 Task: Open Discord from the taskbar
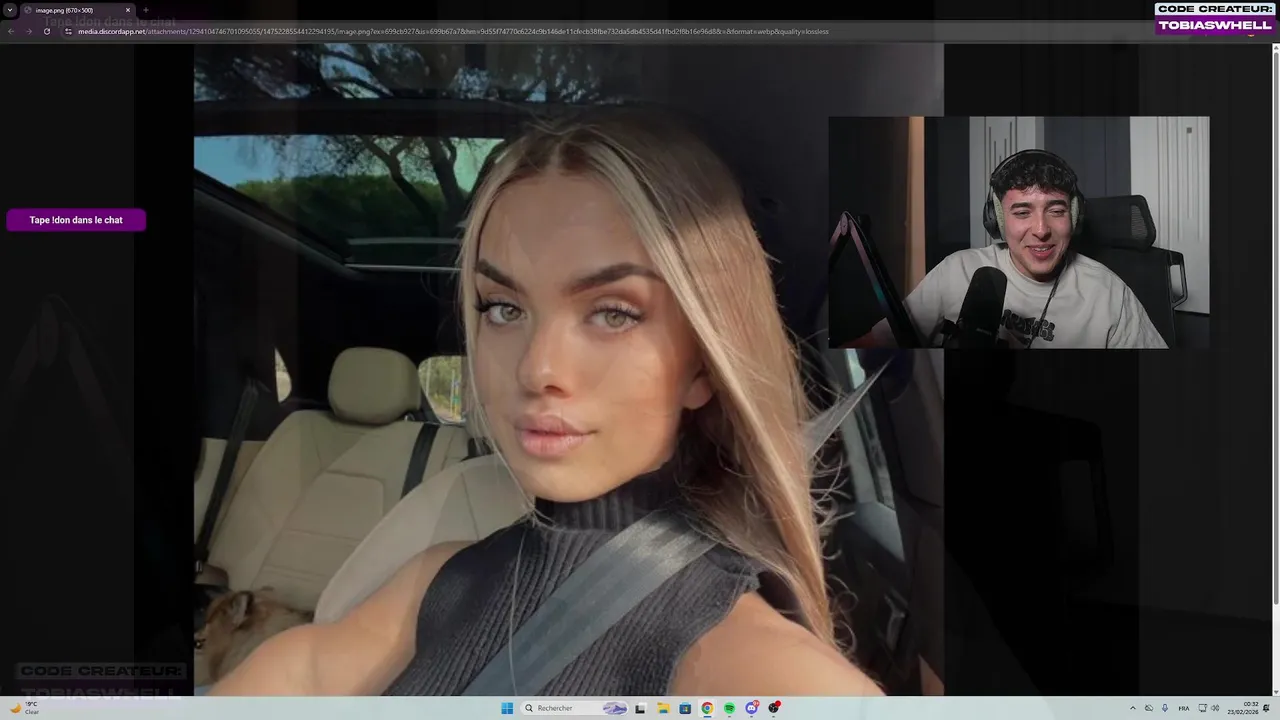752,708
